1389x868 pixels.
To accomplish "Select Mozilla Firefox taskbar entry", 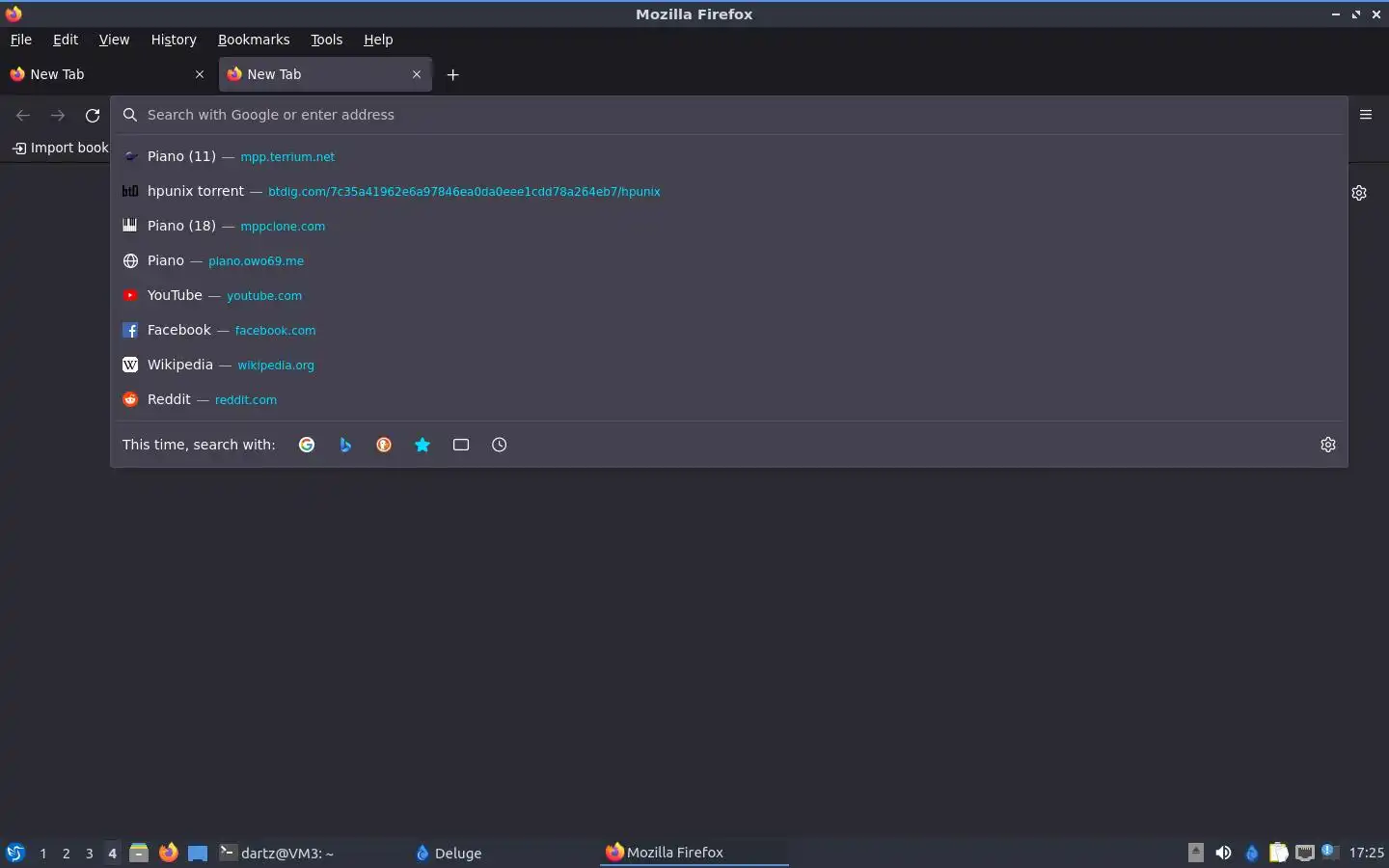I will coord(694,853).
